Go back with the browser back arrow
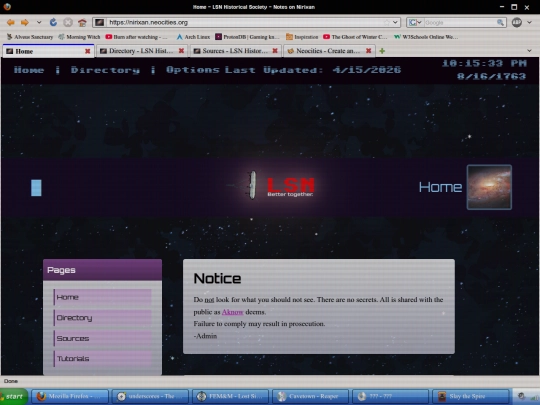Image resolution: width=540 pixels, height=405 pixels. [x=11, y=22]
